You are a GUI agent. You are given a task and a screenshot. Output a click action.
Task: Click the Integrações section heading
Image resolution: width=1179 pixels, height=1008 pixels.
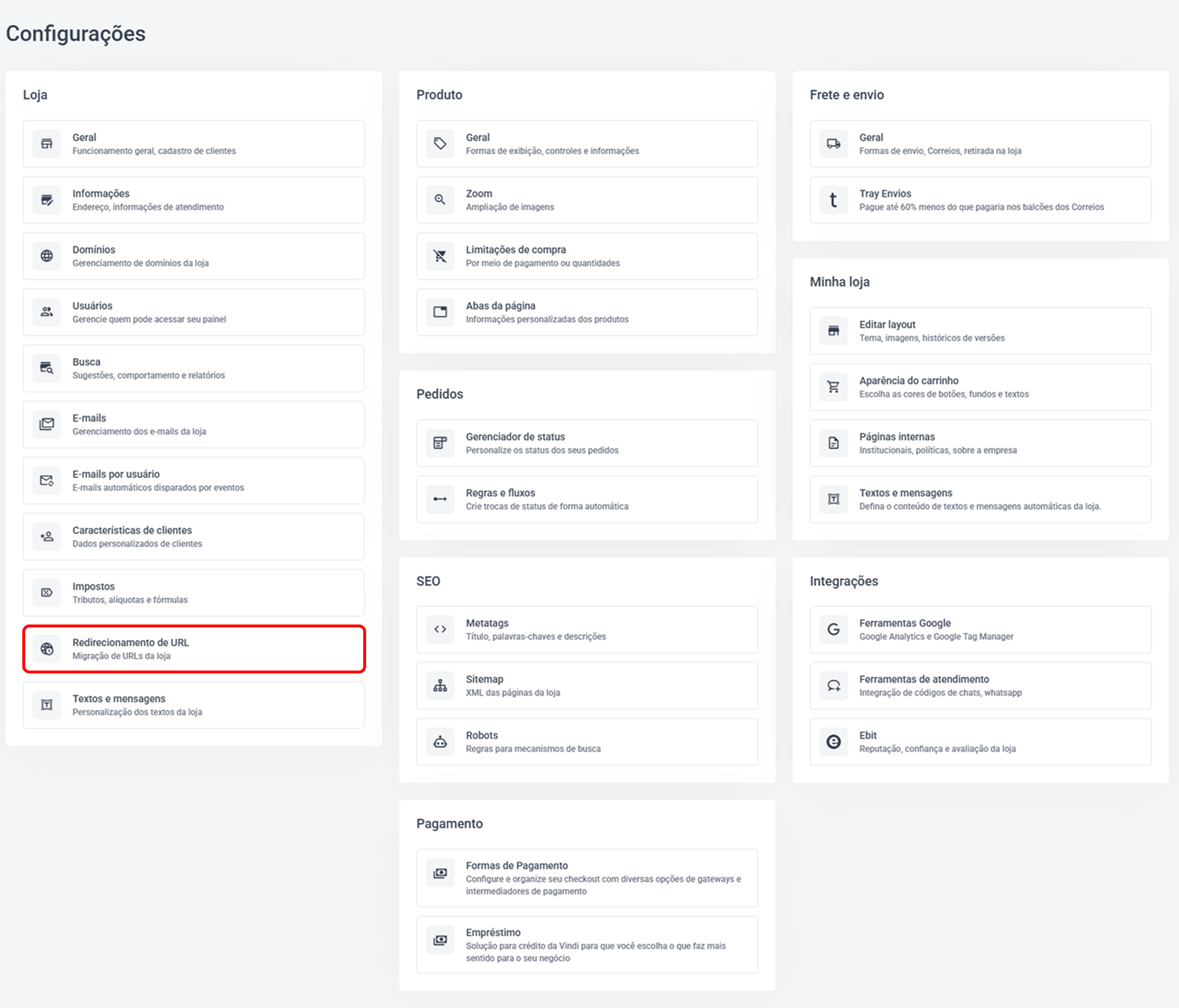tap(844, 581)
